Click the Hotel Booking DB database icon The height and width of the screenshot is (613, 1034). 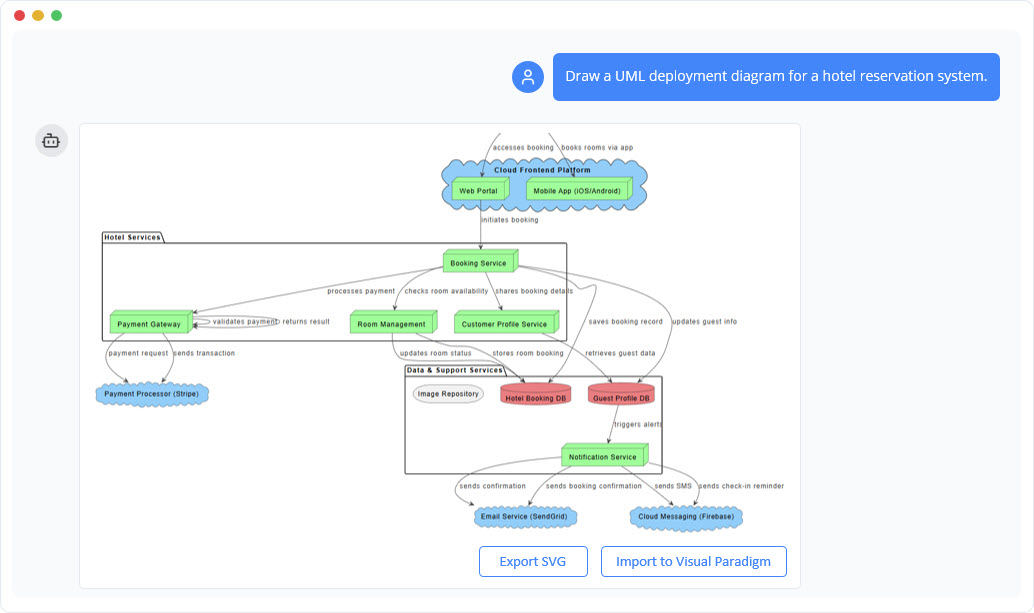[x=536, y=394]
